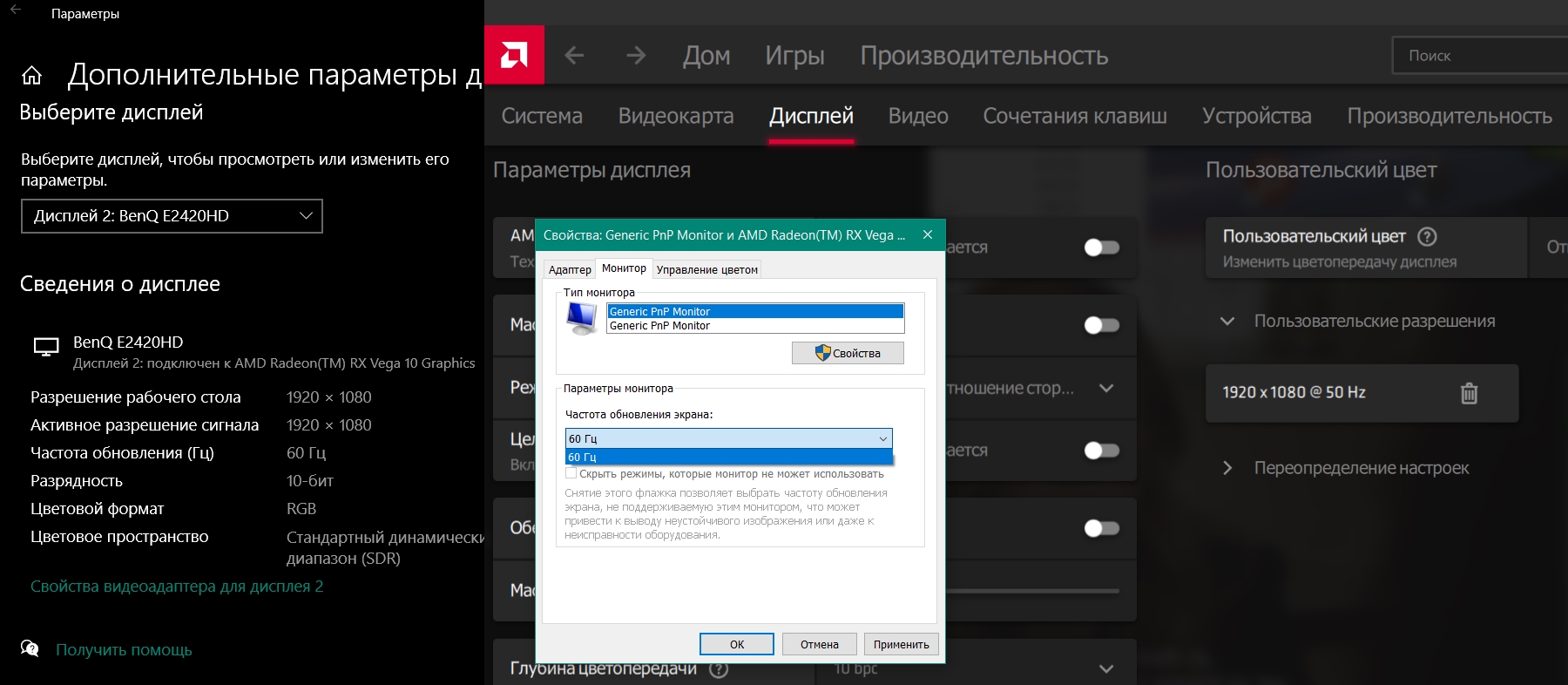The height and width of the screenshot is (685, 1568).
Task: Choose the highlighted 60 Гц list option
Action: coord(728,457)
